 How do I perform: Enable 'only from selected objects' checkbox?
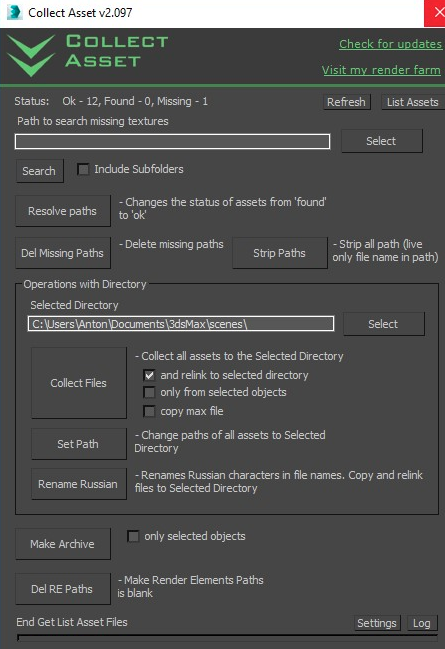pos(149,392)
